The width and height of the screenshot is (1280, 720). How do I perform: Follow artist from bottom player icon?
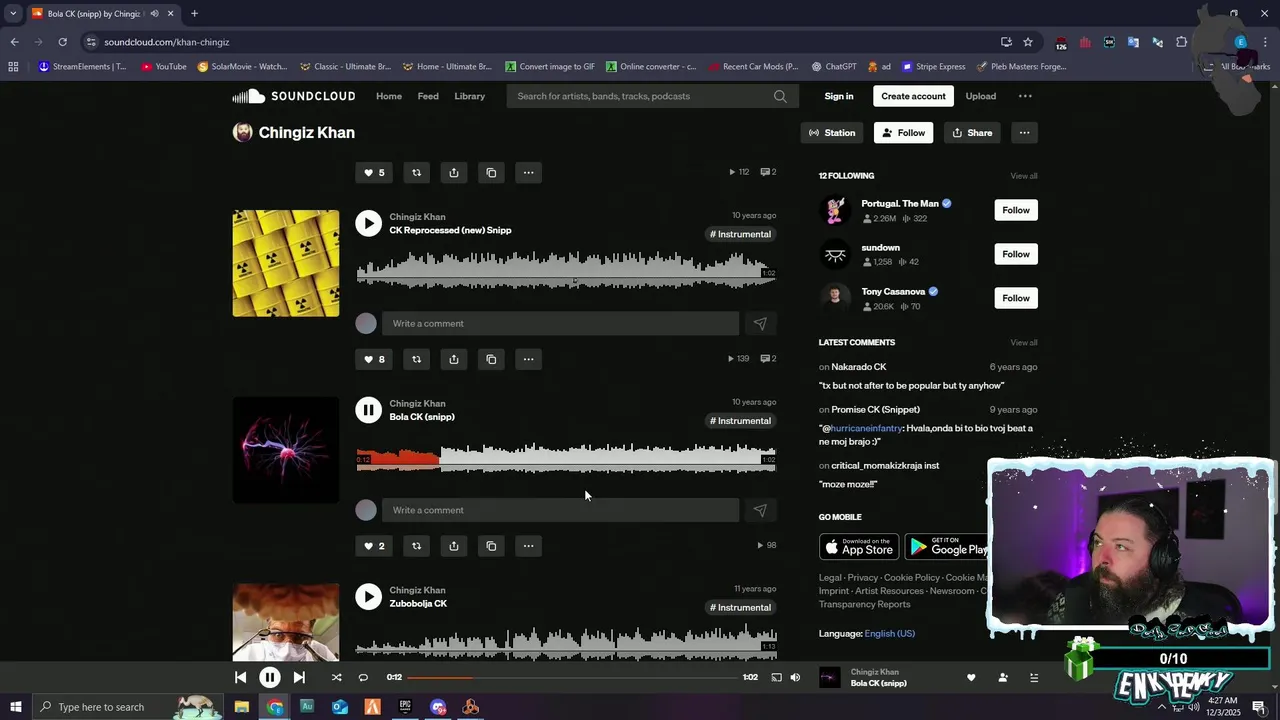(x=1003, y=677)
